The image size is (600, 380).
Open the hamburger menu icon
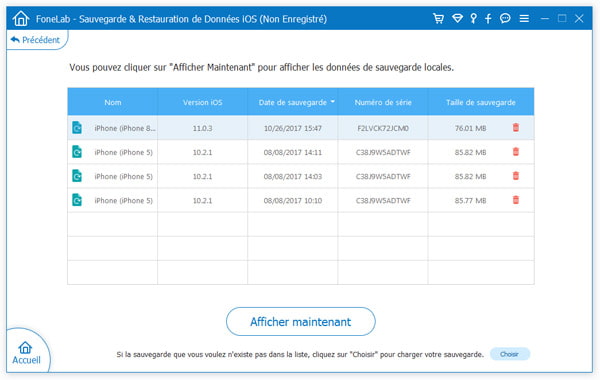pyautogui.click(x=524, y=18)
